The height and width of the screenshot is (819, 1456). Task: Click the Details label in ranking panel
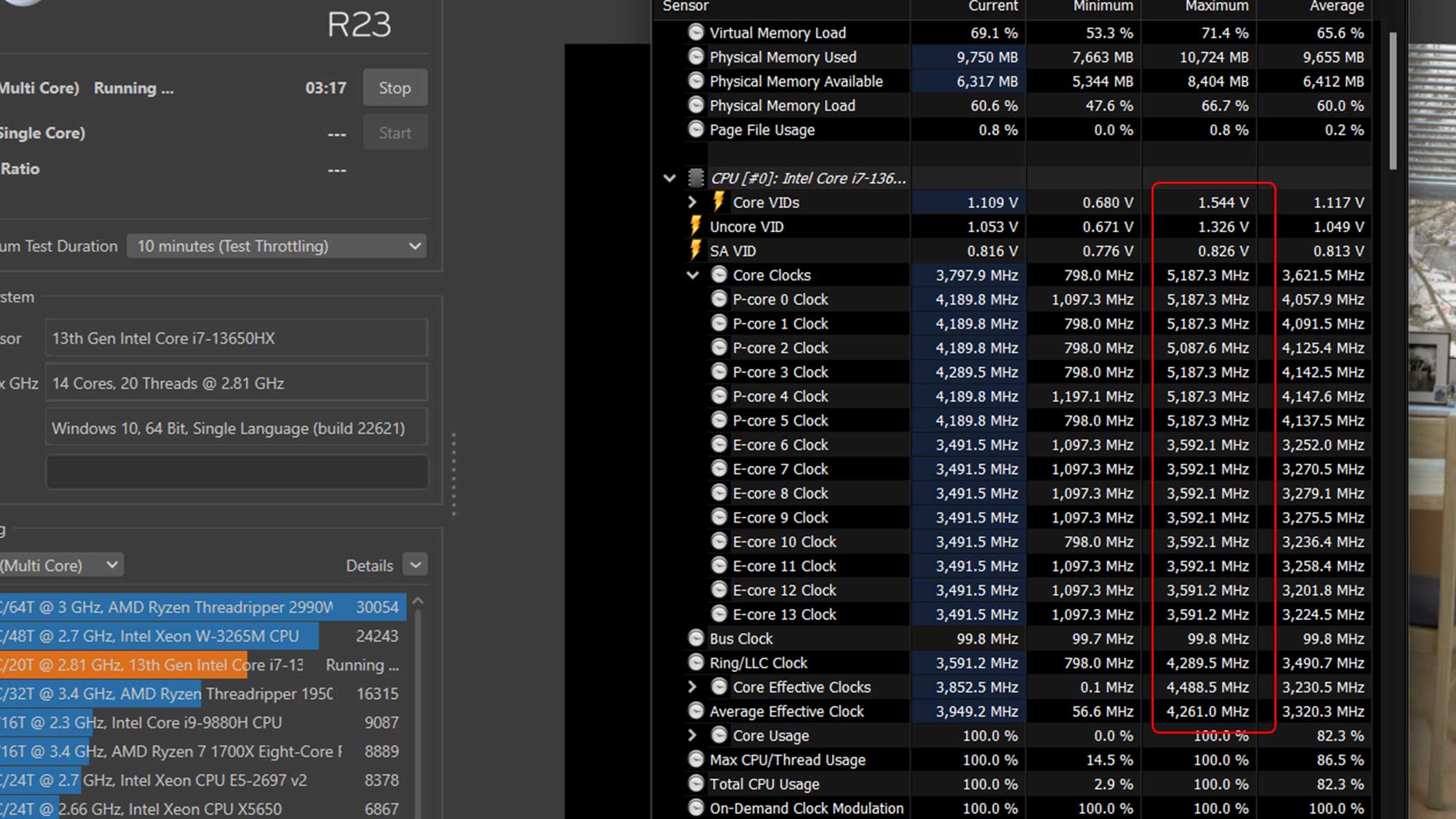click(x=370, y=565)
